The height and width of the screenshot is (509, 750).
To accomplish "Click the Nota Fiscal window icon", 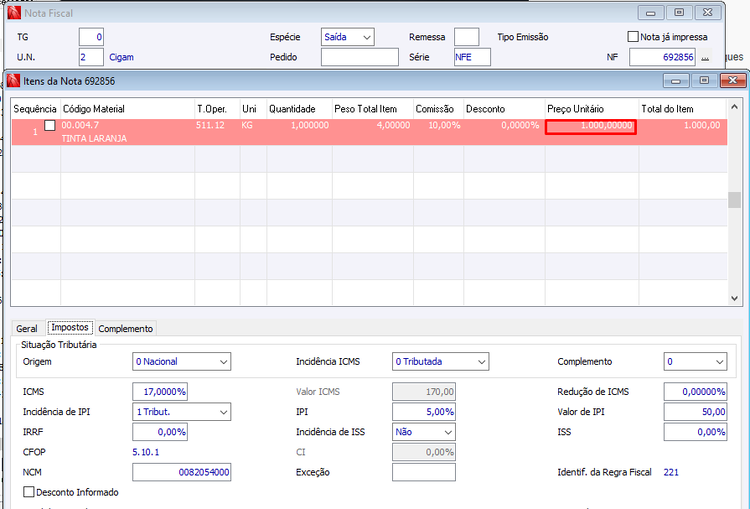I will [14, 13].
